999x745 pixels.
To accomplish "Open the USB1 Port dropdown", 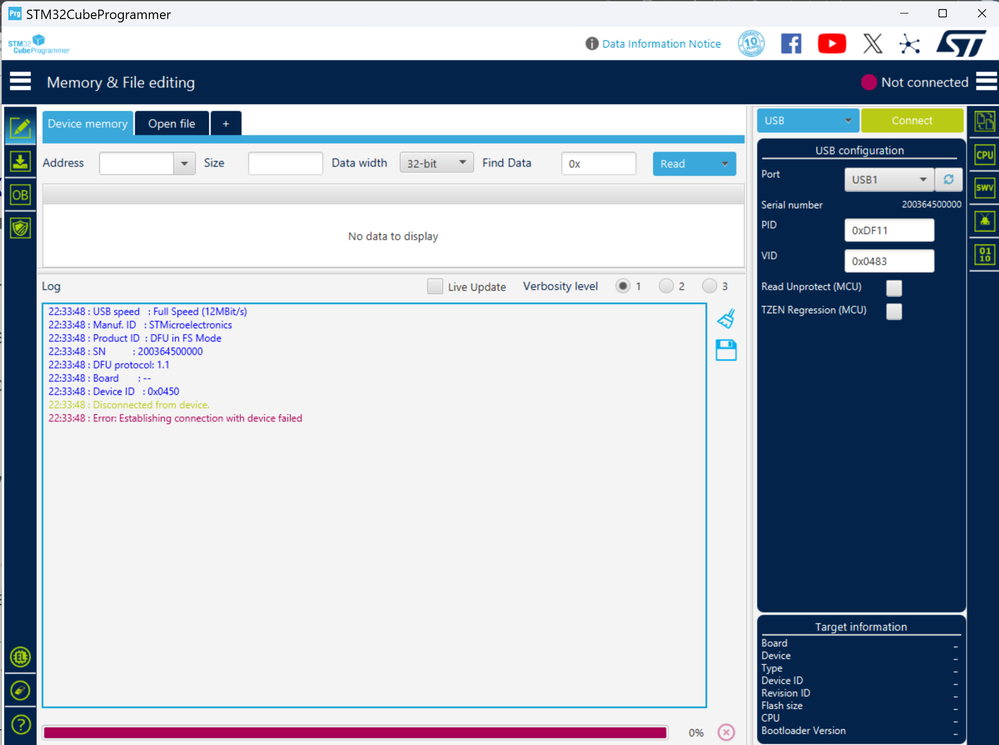I will tap(889, 180).
